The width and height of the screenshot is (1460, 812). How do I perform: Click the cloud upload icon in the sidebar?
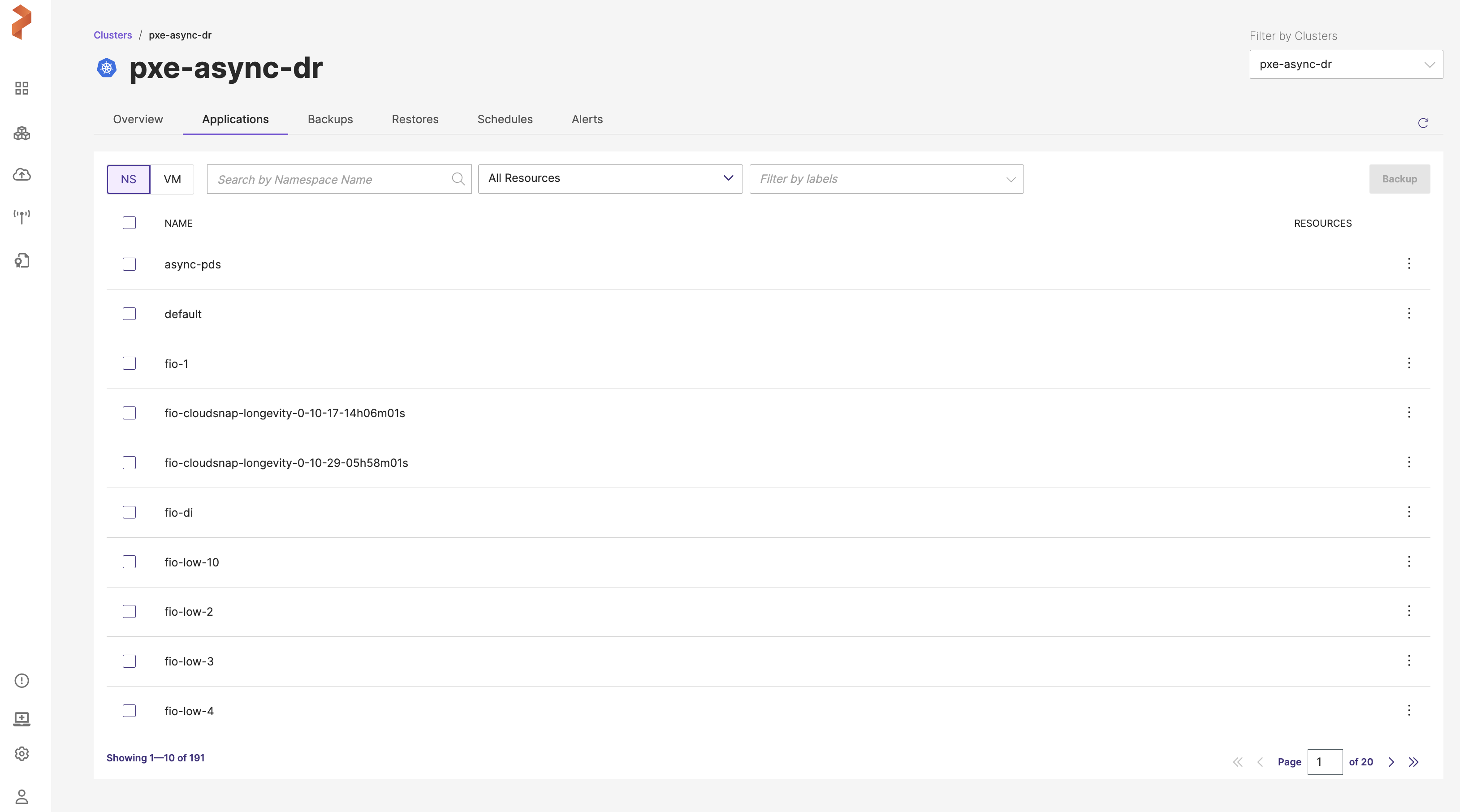click(22, 174)
